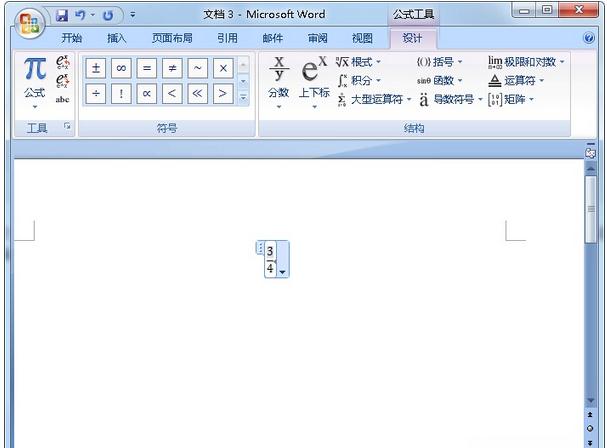The width and height of the screenshot is (607, 448).
Task: Insert the much-less-than ≪ symbol
Action: (197, 93)
